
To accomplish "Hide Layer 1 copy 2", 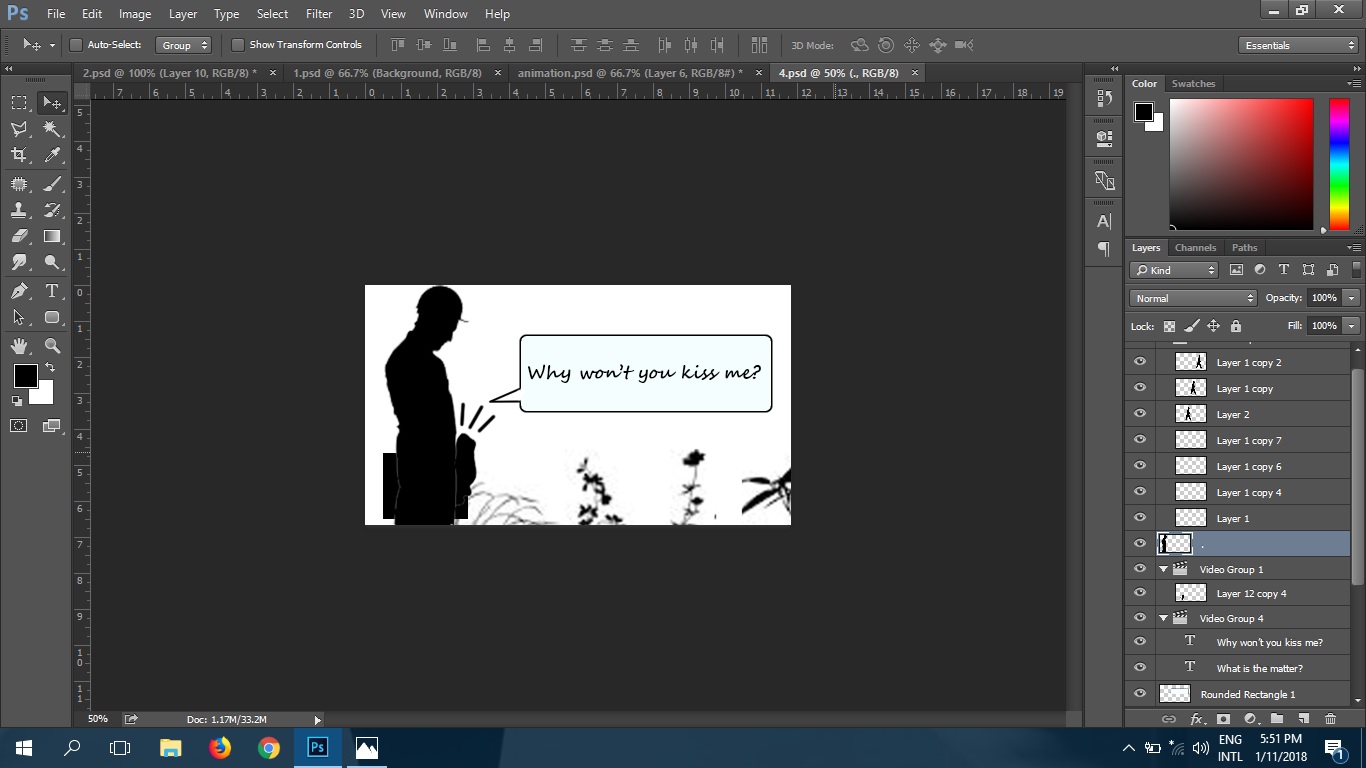I will 1140,362.
